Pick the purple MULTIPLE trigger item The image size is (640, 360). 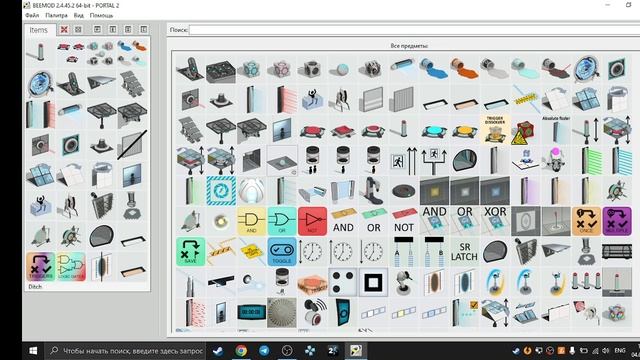point(617,221)
